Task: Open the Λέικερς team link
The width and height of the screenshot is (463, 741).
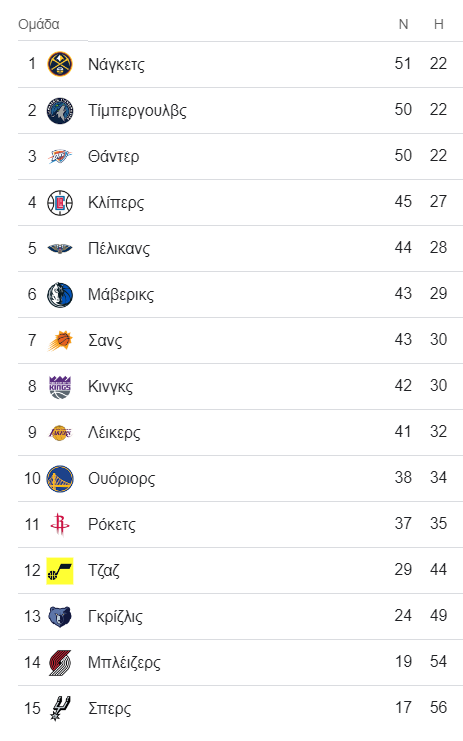Action: (114, 433)
